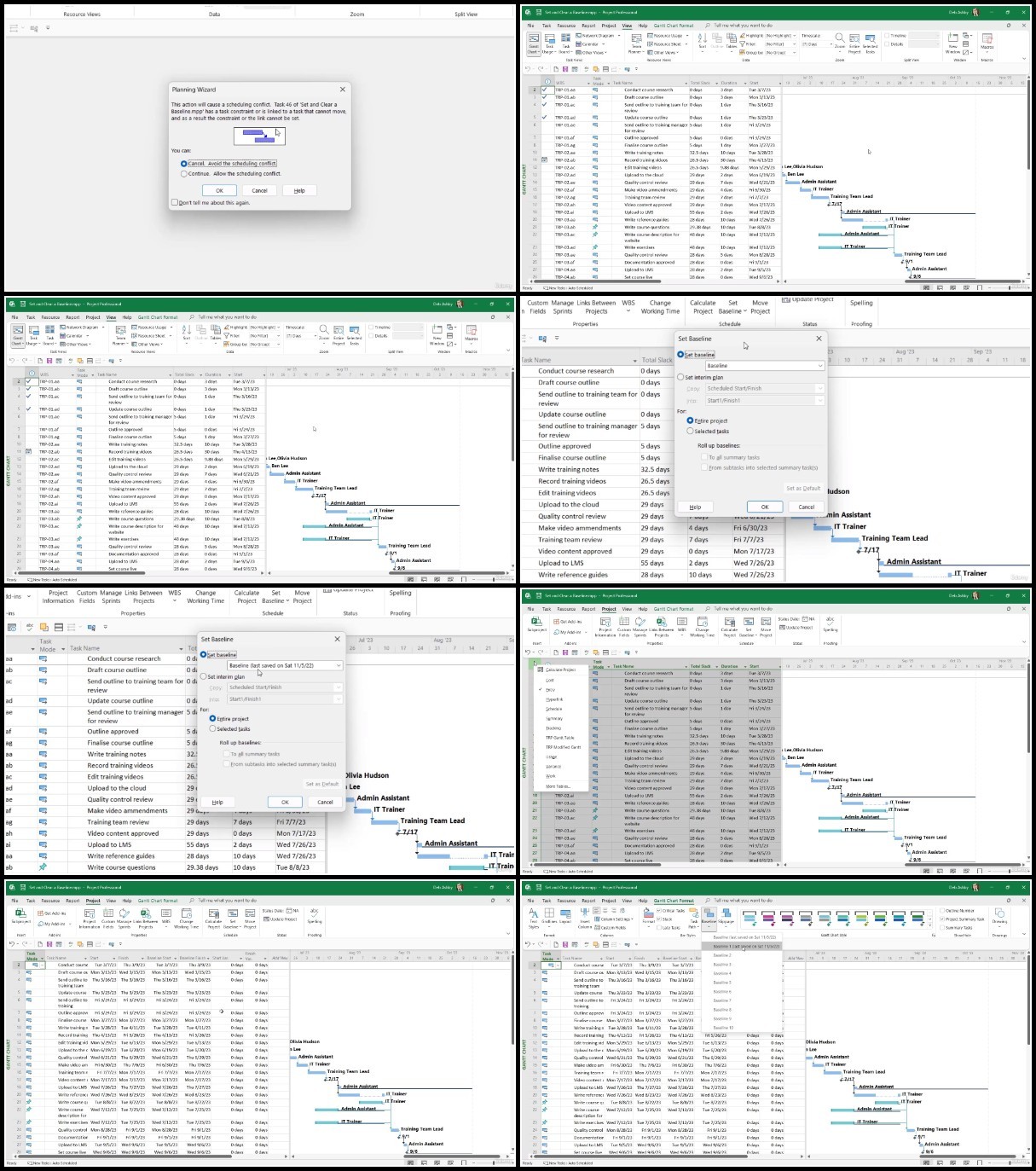Click Calculate Project icon in bottom-left window
1036x1171 pixels.
point(213,917)
